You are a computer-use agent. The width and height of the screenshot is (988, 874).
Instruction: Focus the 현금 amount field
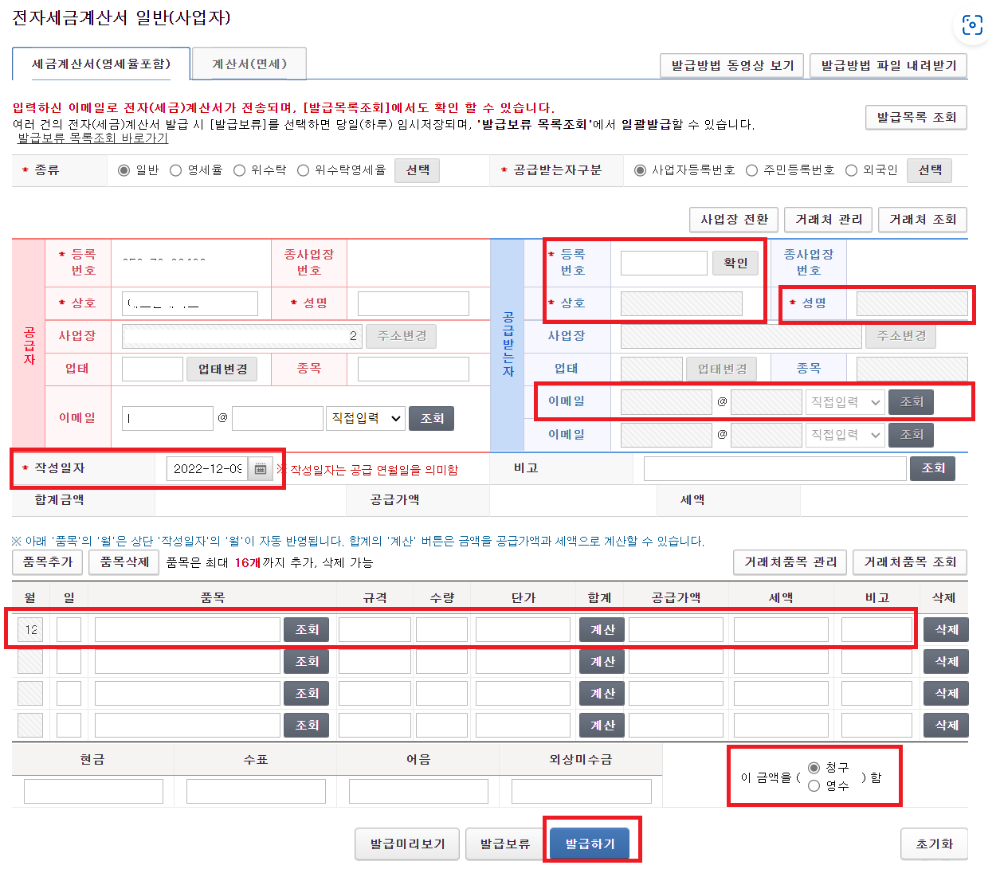pyautogui.click(x=93, y=791)
